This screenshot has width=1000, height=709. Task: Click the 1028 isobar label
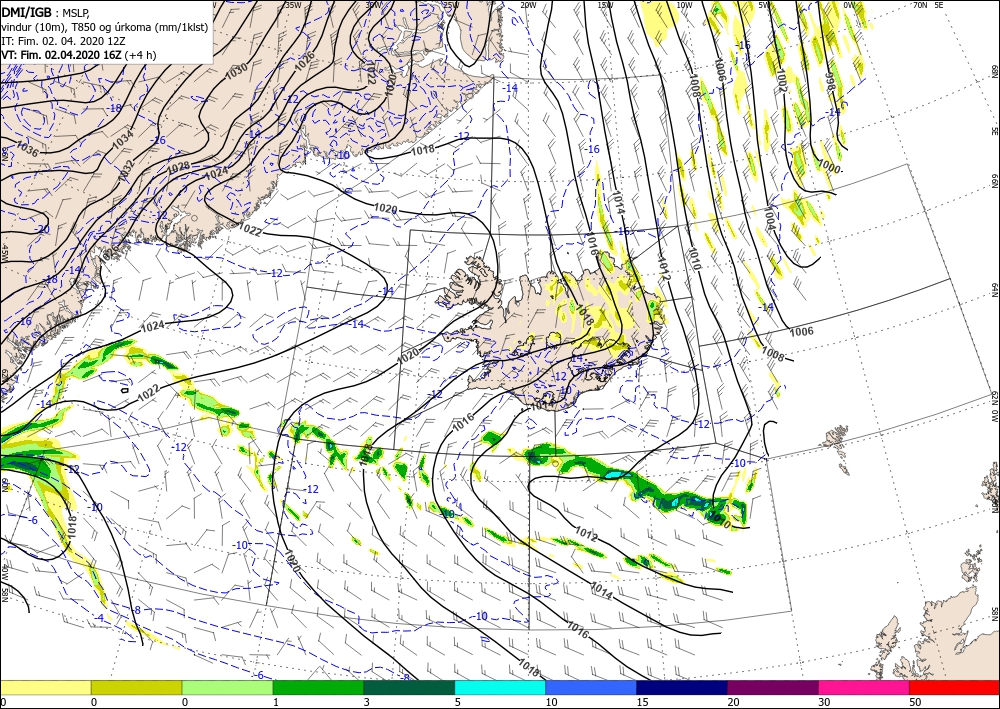(179, 167)
